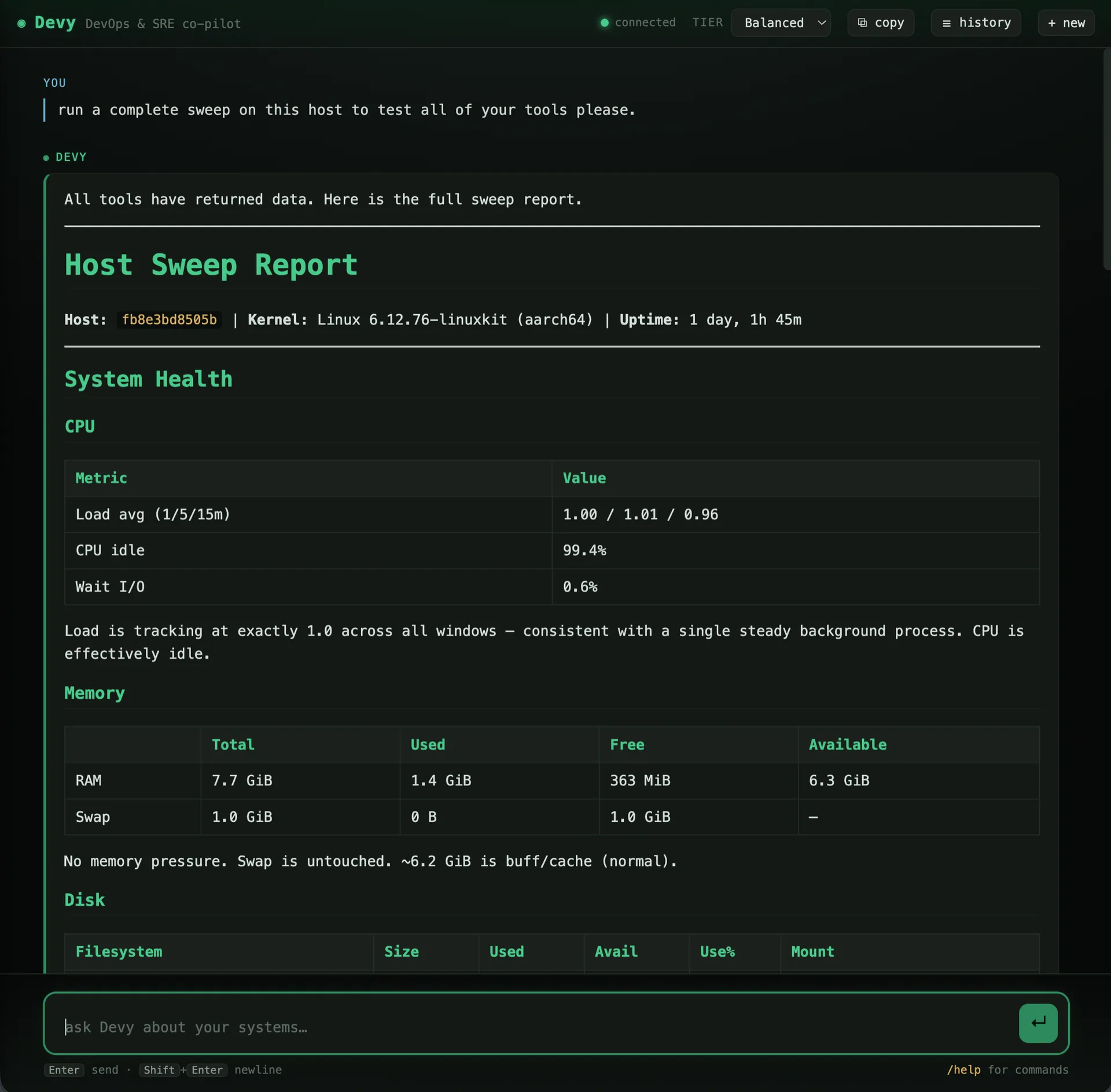Click the Host Sweep Report heading
1111x1092 pixels.
[x=211, y=265]
